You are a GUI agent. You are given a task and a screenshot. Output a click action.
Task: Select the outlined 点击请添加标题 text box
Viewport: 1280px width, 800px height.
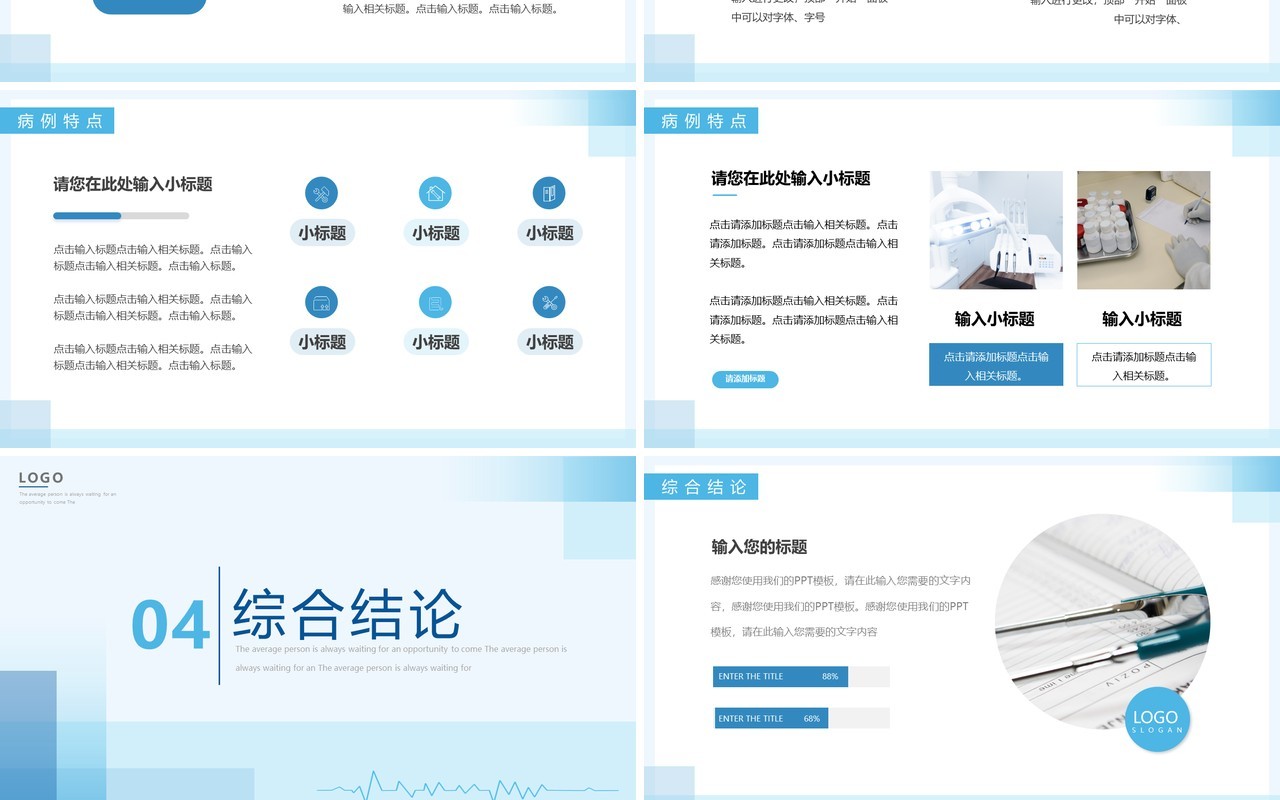[x=1144, y=365]
